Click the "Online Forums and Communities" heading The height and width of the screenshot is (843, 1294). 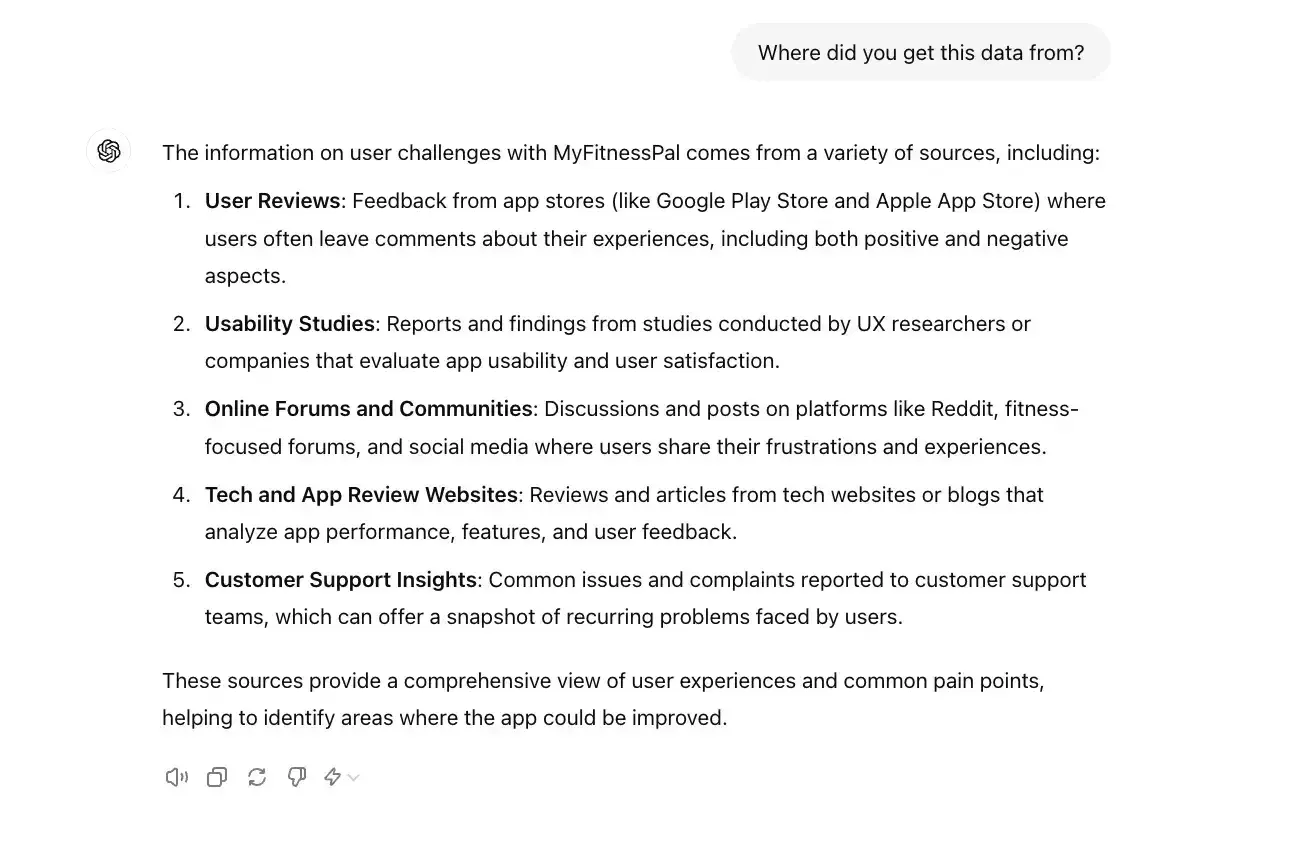coord(368,409)
